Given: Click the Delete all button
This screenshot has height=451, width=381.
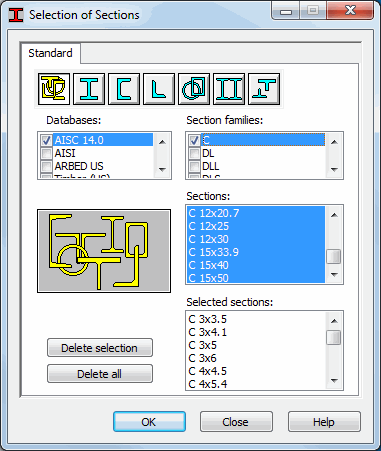Looking at the screenshot, I should [100, 374].
